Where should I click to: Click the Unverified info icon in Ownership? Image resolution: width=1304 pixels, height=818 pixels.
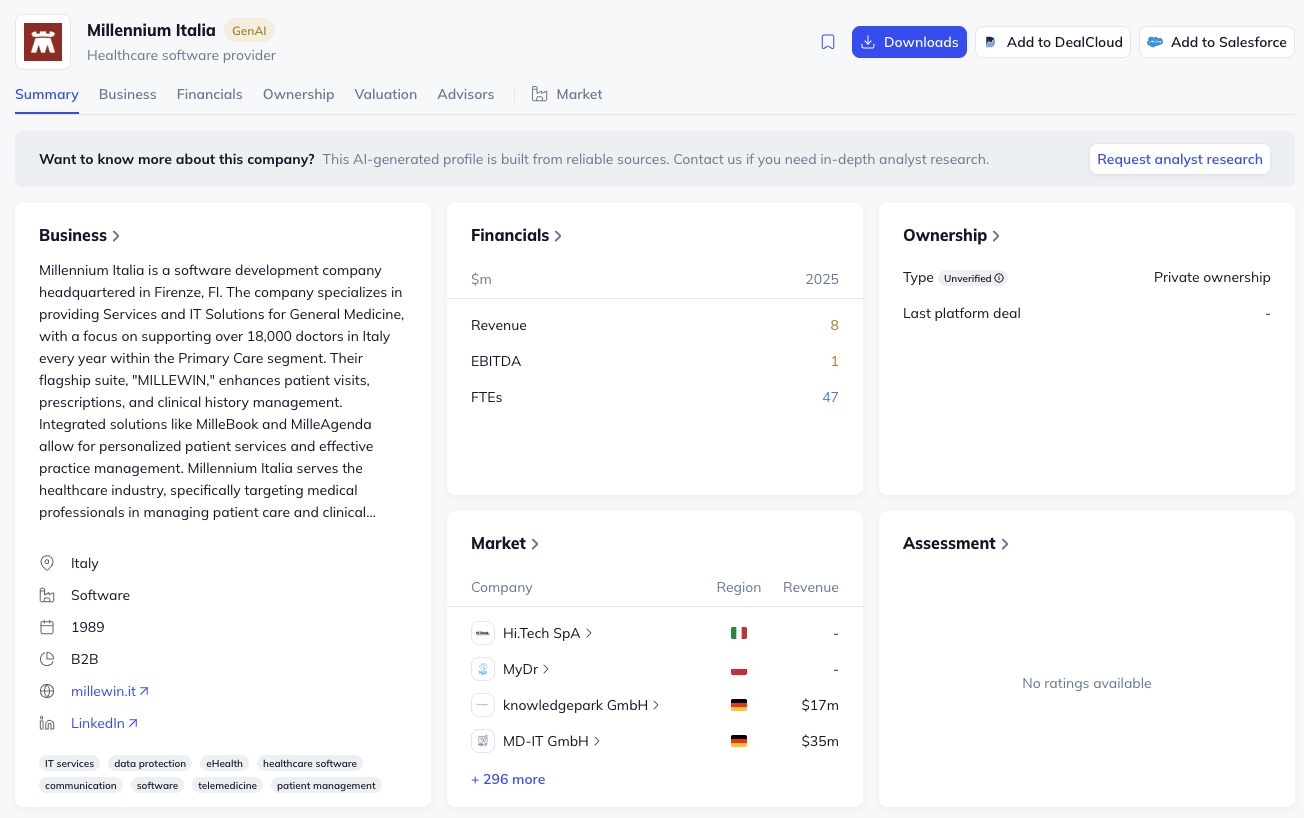999,278
